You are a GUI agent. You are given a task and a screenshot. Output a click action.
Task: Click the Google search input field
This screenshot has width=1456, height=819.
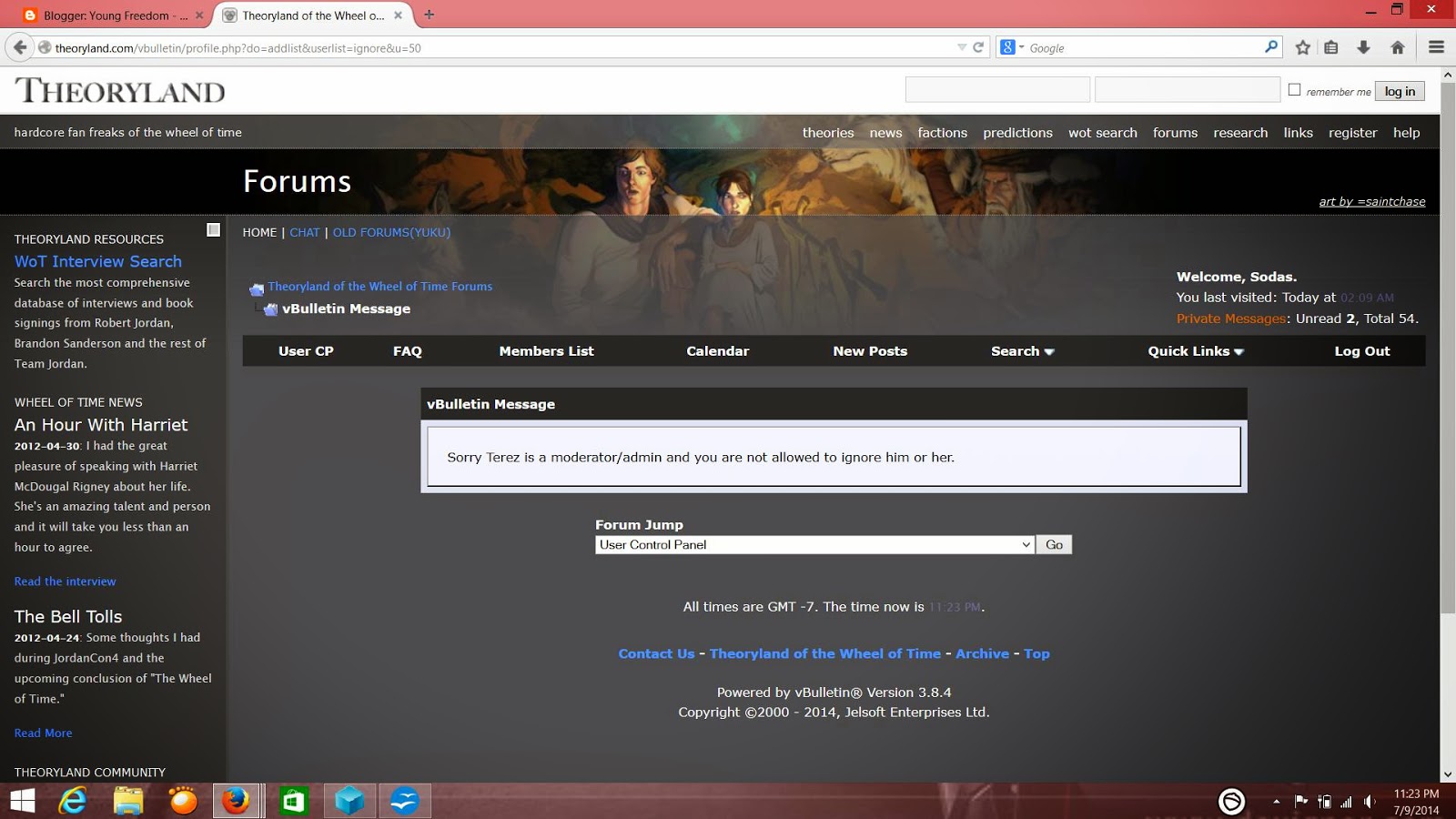click(1144, 47)
